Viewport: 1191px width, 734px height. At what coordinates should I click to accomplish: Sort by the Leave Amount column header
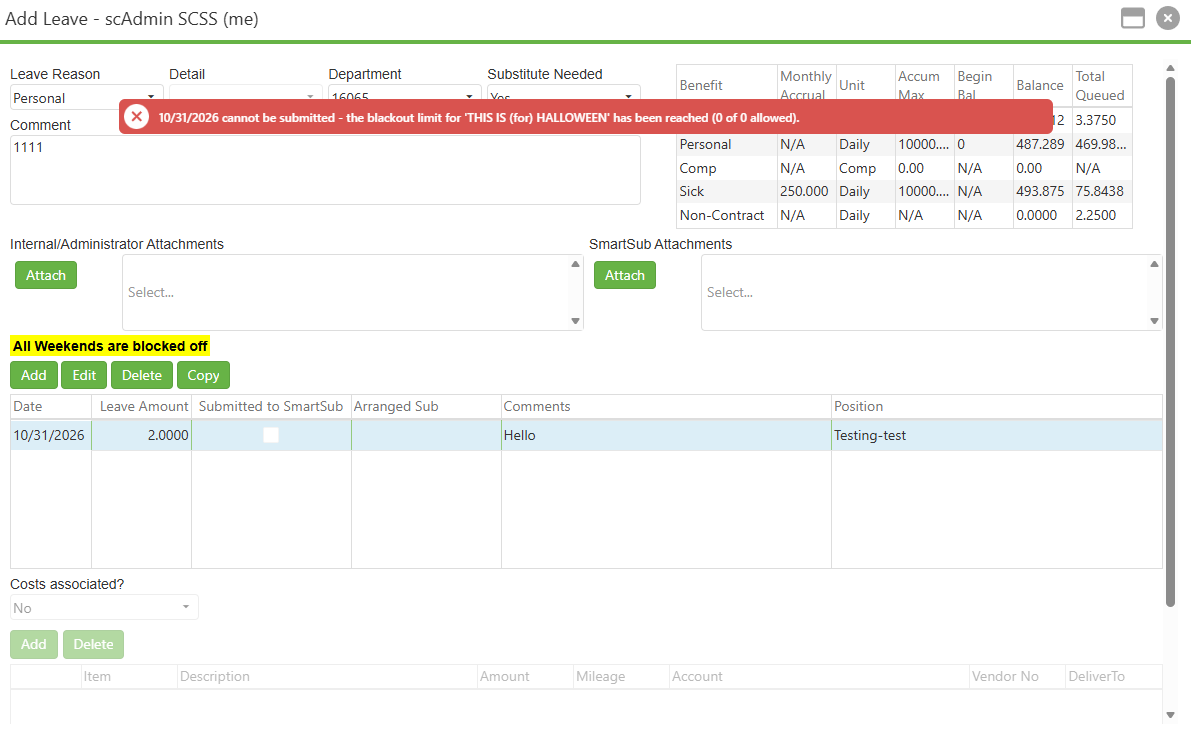click(x=142, y=406)
